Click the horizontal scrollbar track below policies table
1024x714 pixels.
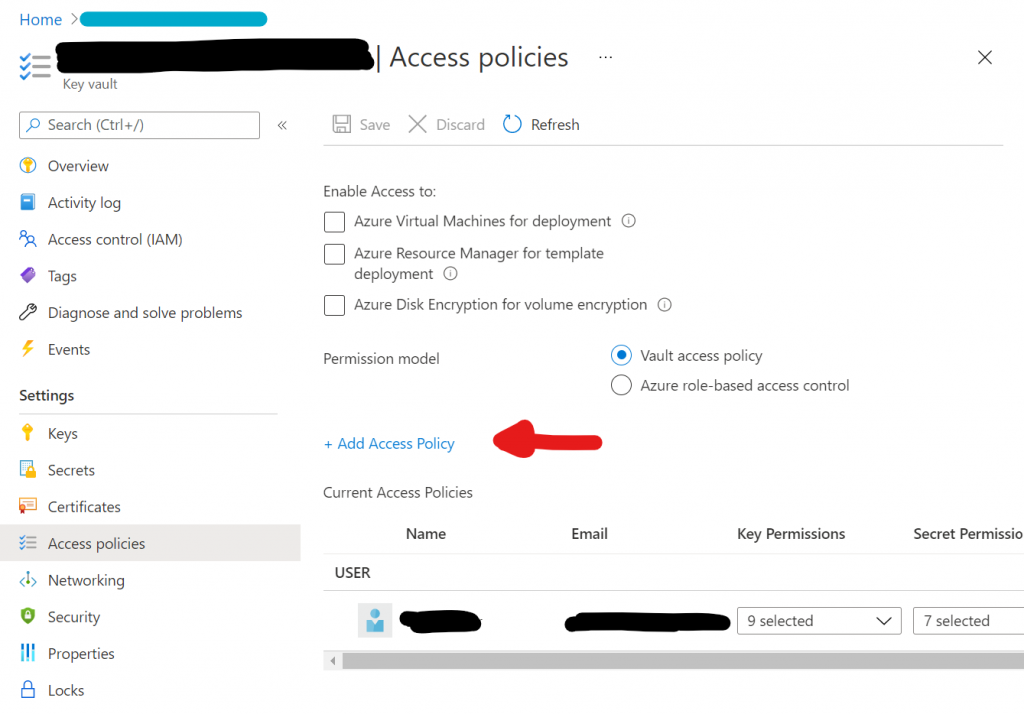click(x=683, y=661)
